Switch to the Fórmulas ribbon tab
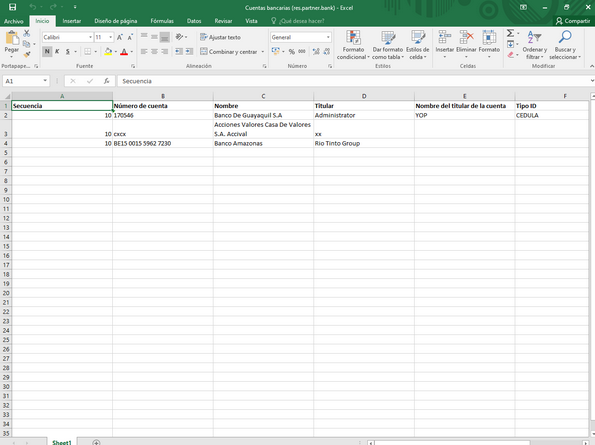Image resolution: width=595 pixels, height=445 pixels. pos(162,21)
